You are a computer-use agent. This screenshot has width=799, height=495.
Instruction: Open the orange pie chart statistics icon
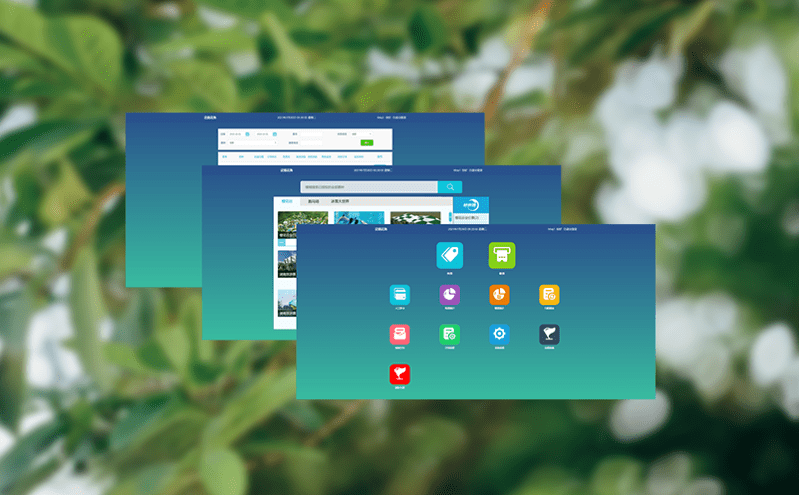pyautogui.click(x=499, y=294)
